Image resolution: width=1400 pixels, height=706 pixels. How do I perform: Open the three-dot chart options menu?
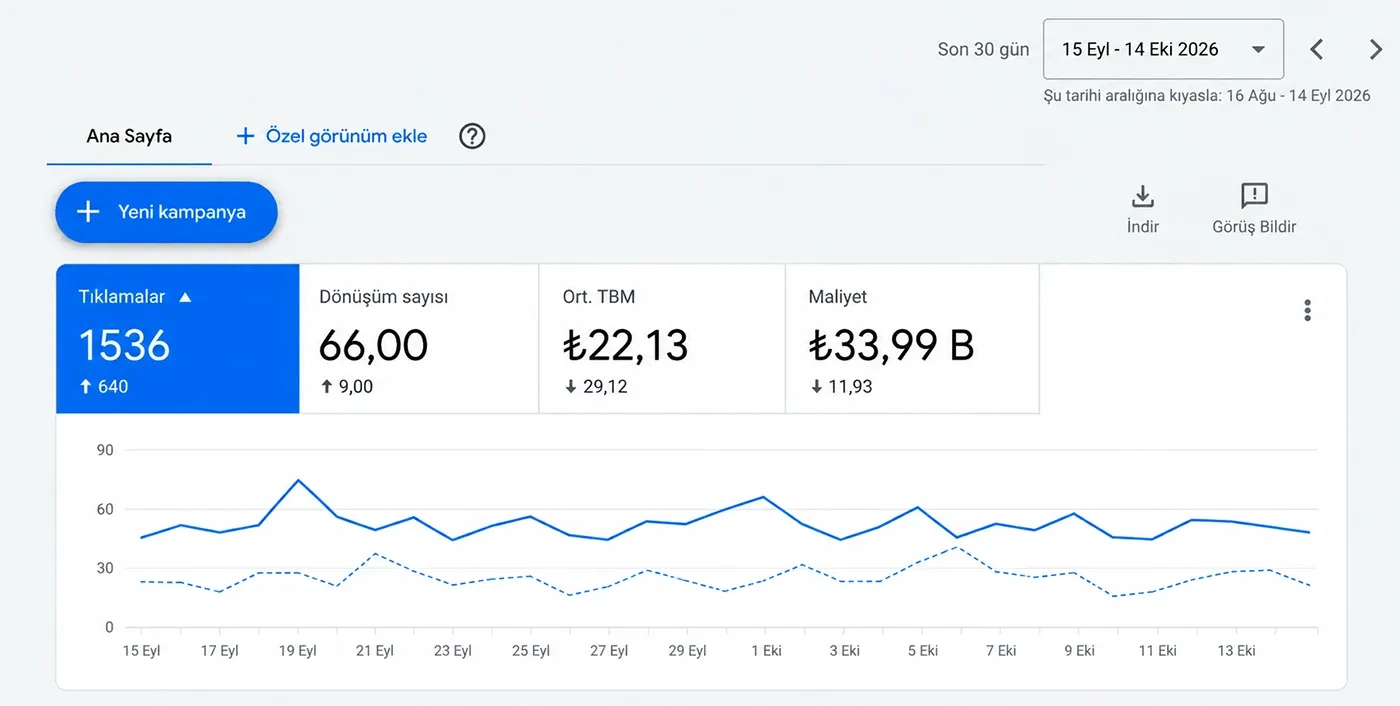click(x=1307, y=310)
